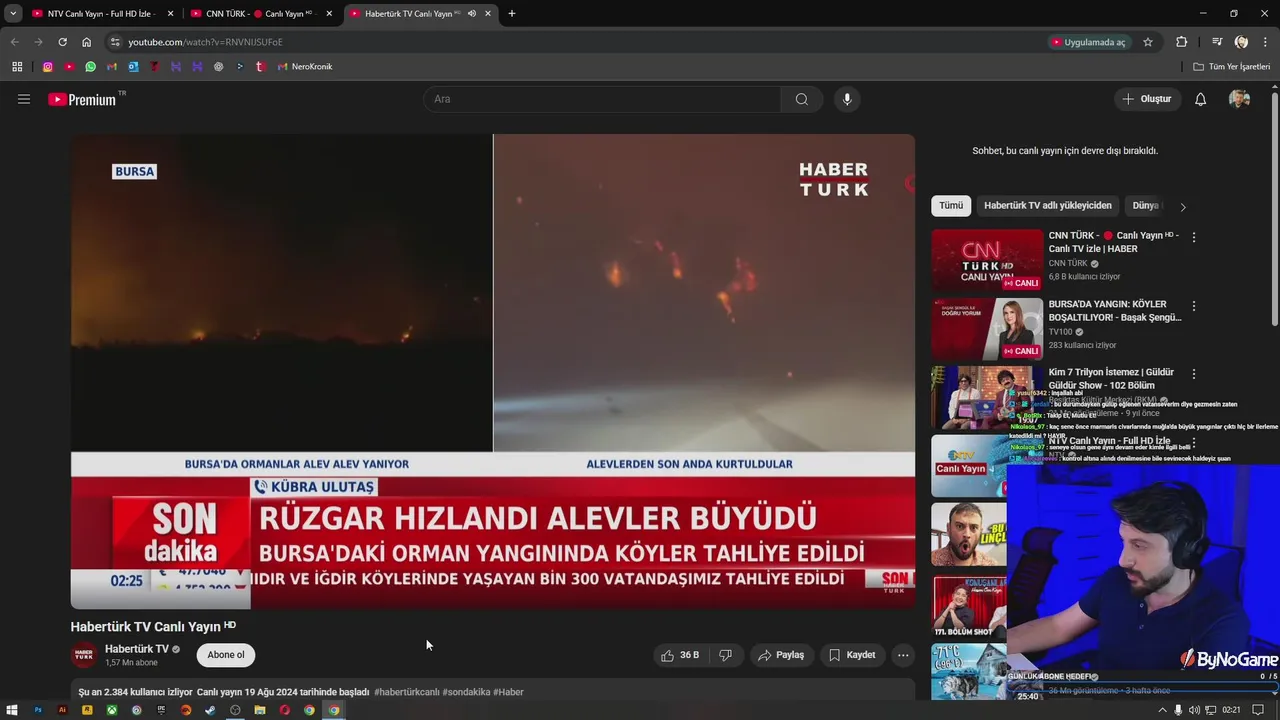Screen dimensions: 1280x720
Task: Open more actions menu under the video
Action: [903, 655]
